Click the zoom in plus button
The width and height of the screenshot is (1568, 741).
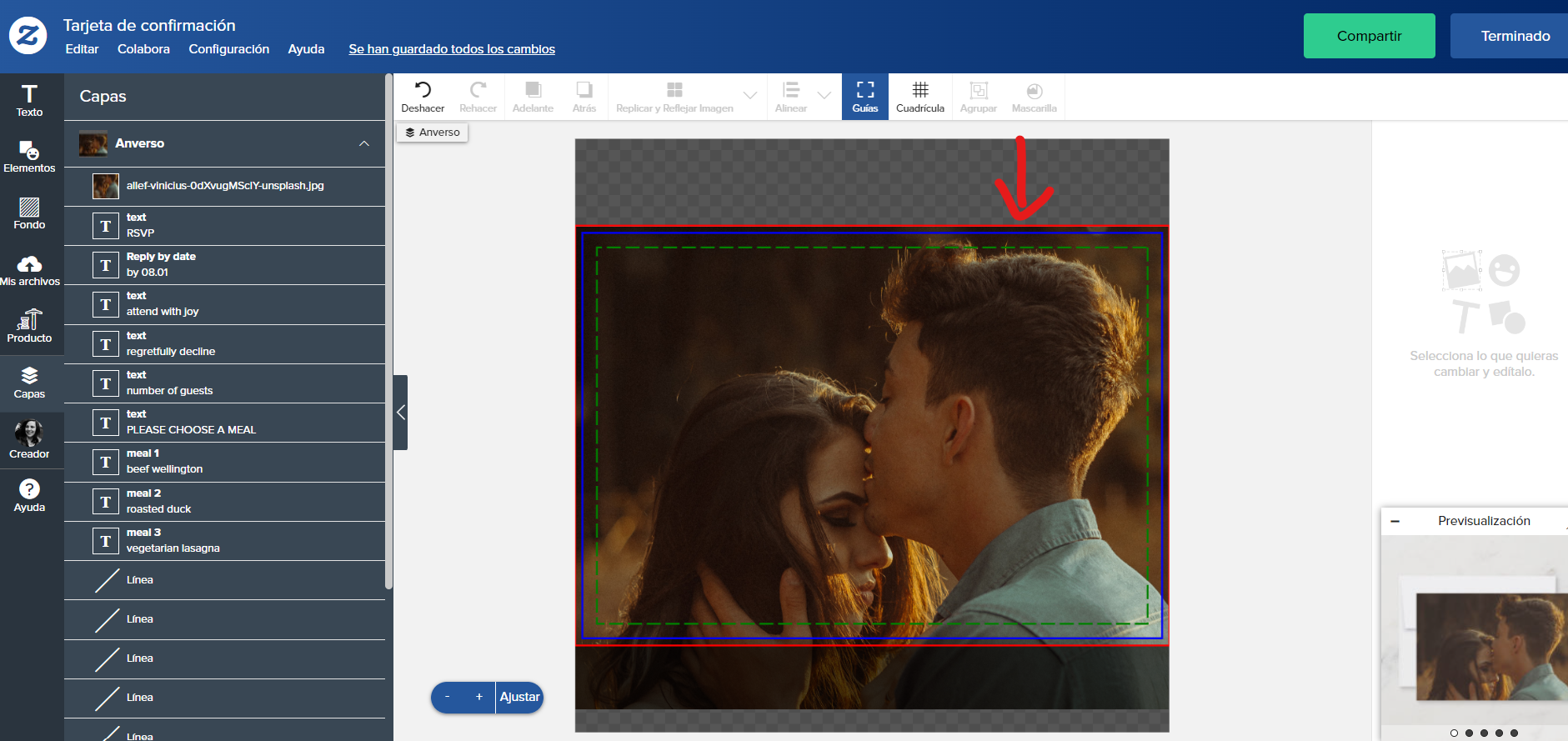click(479, 697)
